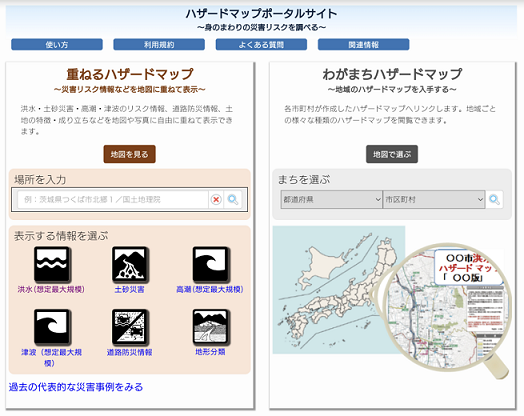
Task: Click the わがまちハザードマップ heading
Action: (392, 74)
